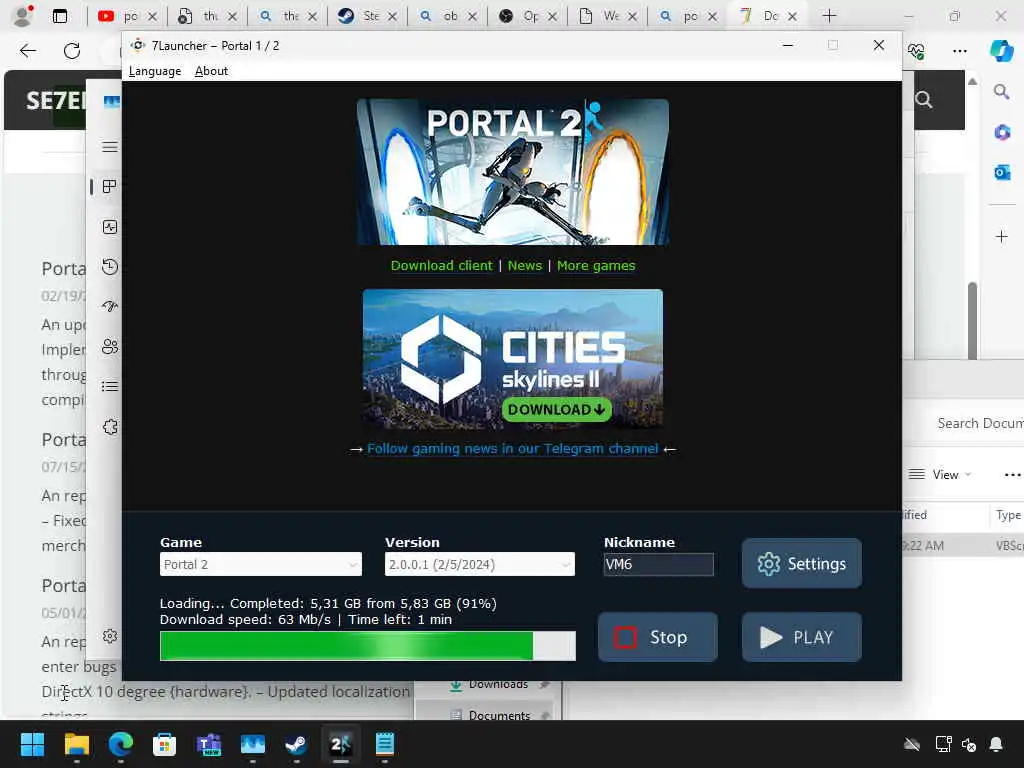Click the hamburger menu in background window
This screenshot has width=1024, height=768.
[x=110, y=147]
